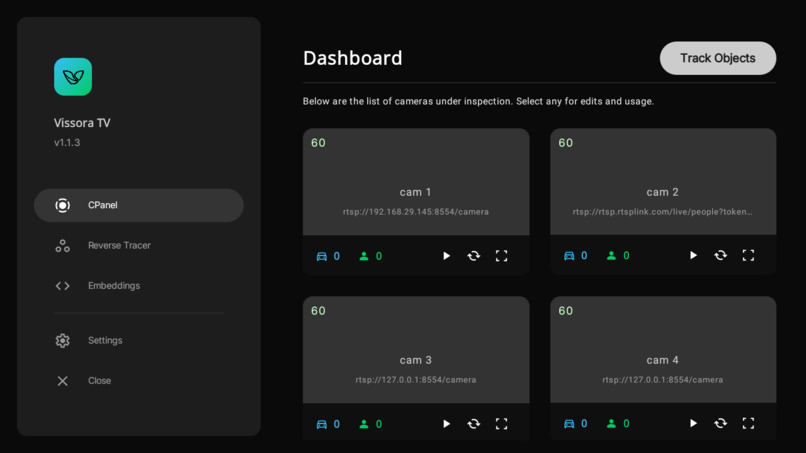Image resolution: width=806 pixels, height=453 pixels.
Task: Click the cam 4 person count icon
Action: pyautogui.click(x=611, y=424)
